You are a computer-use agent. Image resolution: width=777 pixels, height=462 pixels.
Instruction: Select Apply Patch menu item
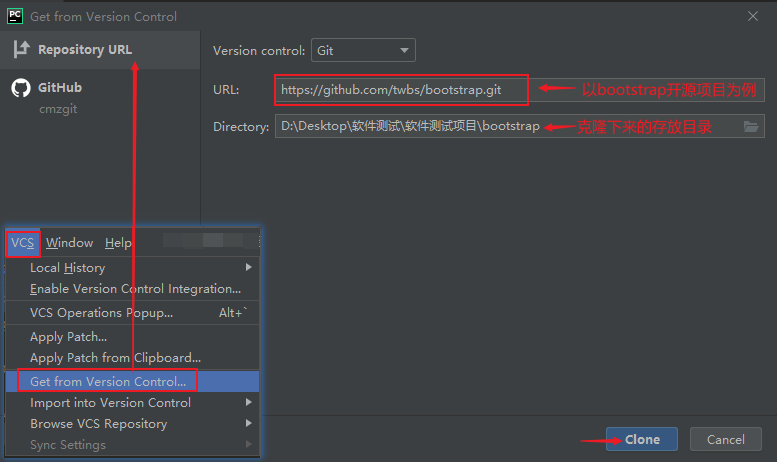[132, 337]
